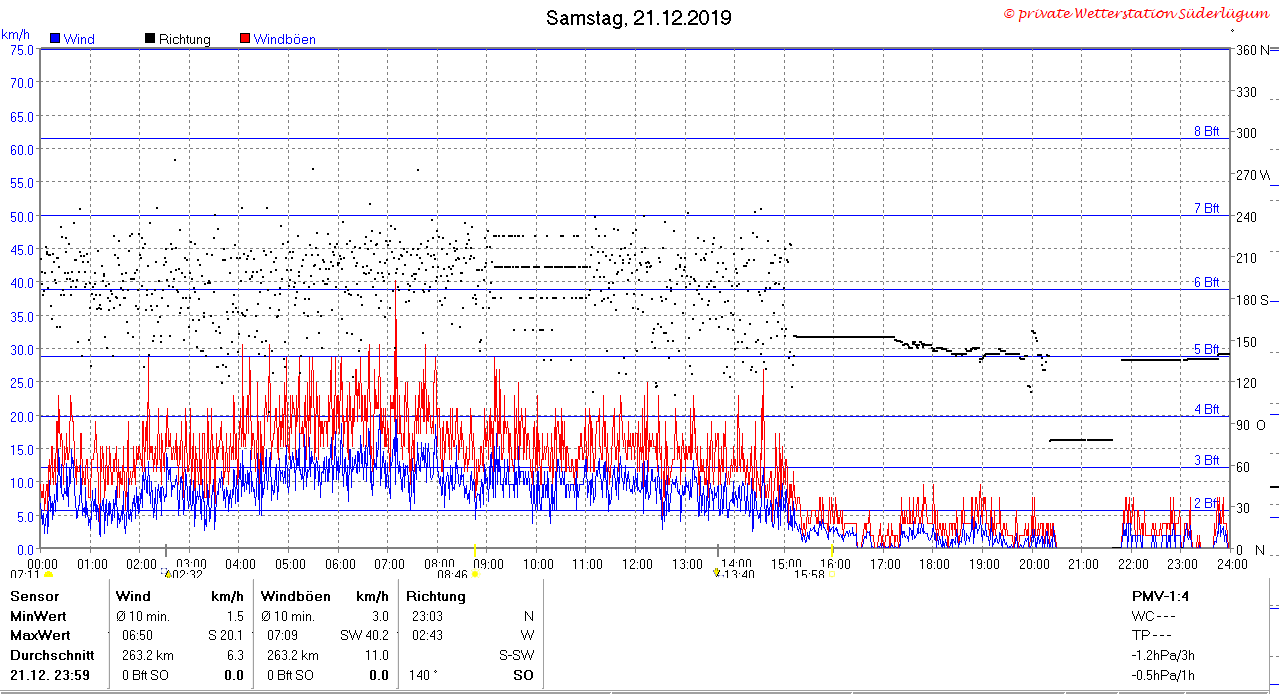Click the yellow sun marker at 07:11
This screenshot has height=694, width=1280.
[48, 576]
